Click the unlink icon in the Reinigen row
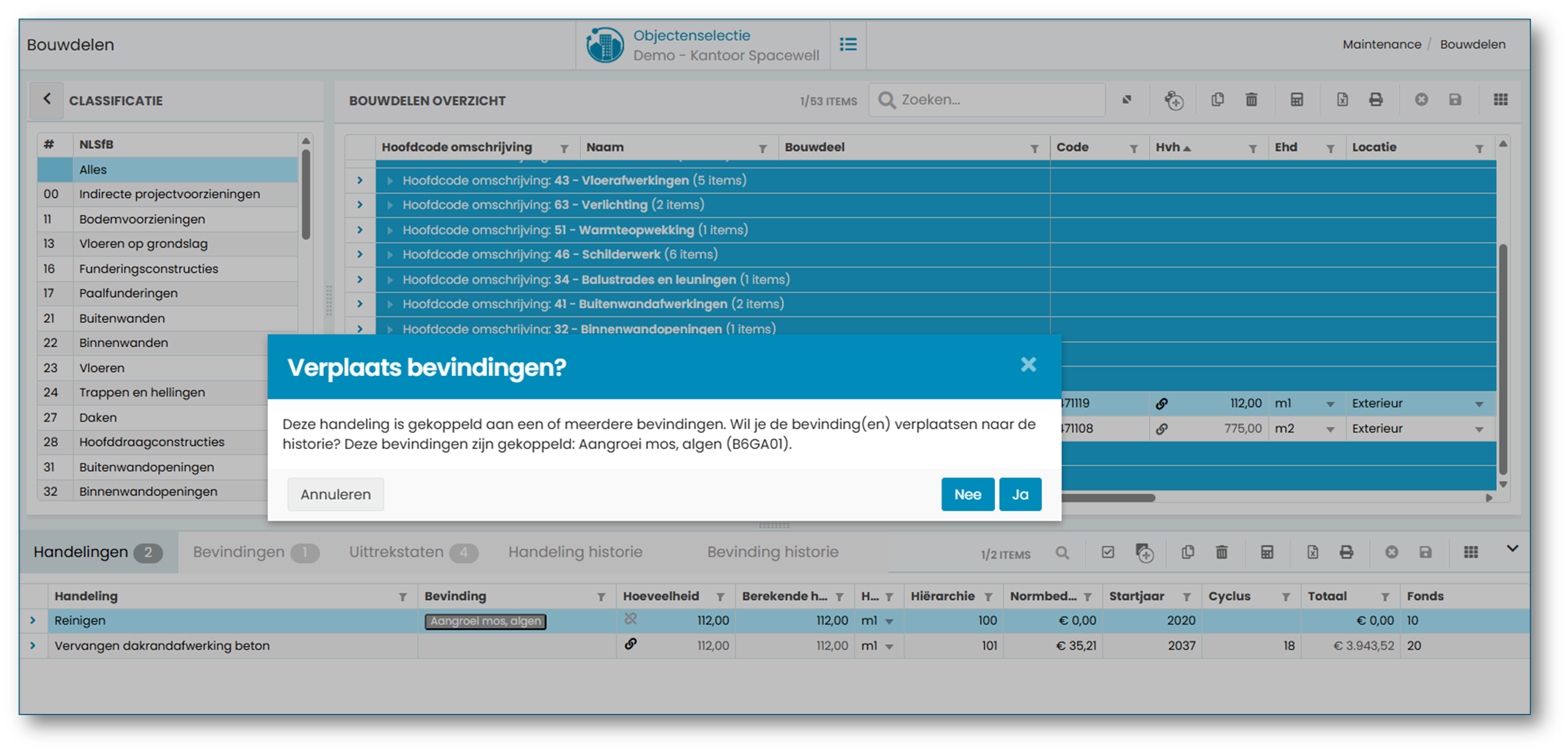The width and height of the screenshot is (1568, 752). pyautogui.click(x=630, y=619)
